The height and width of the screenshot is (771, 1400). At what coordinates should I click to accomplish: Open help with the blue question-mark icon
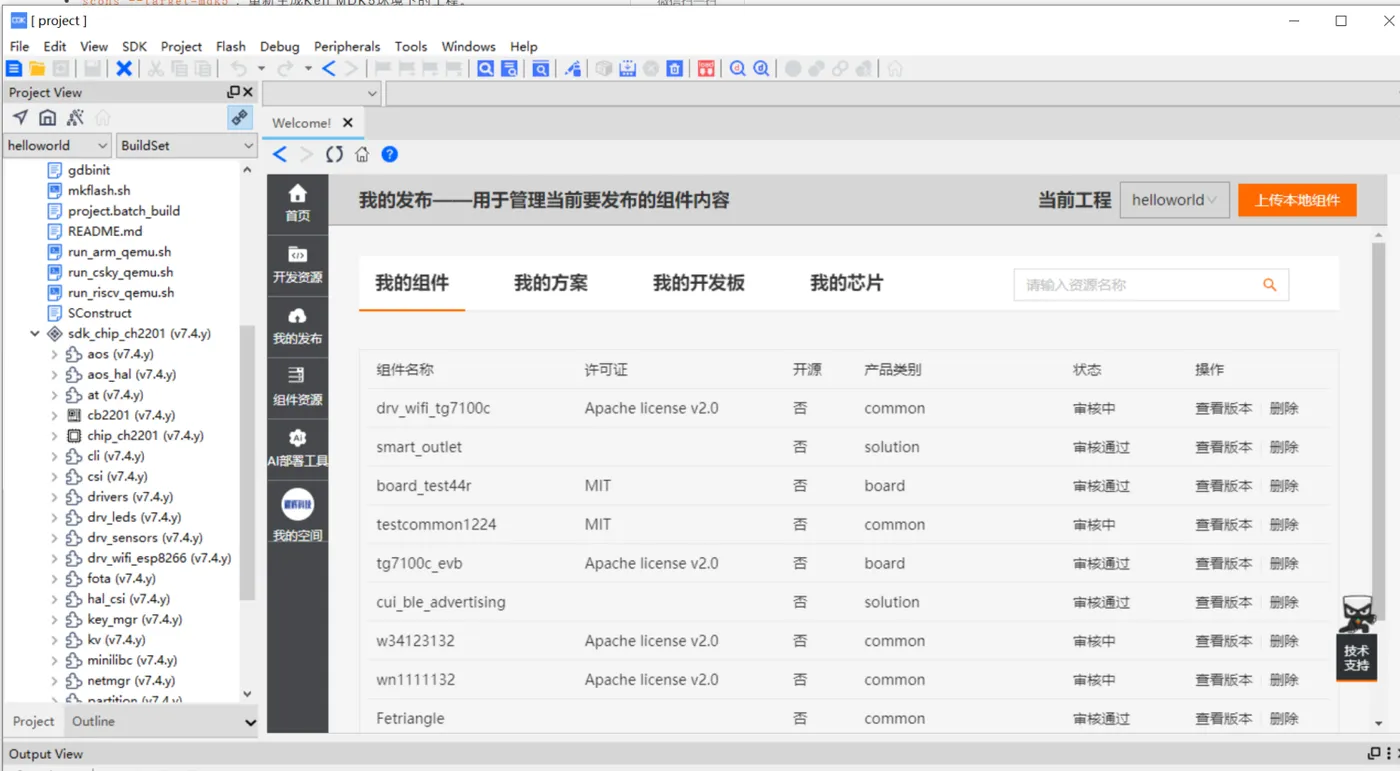(390, 154)
